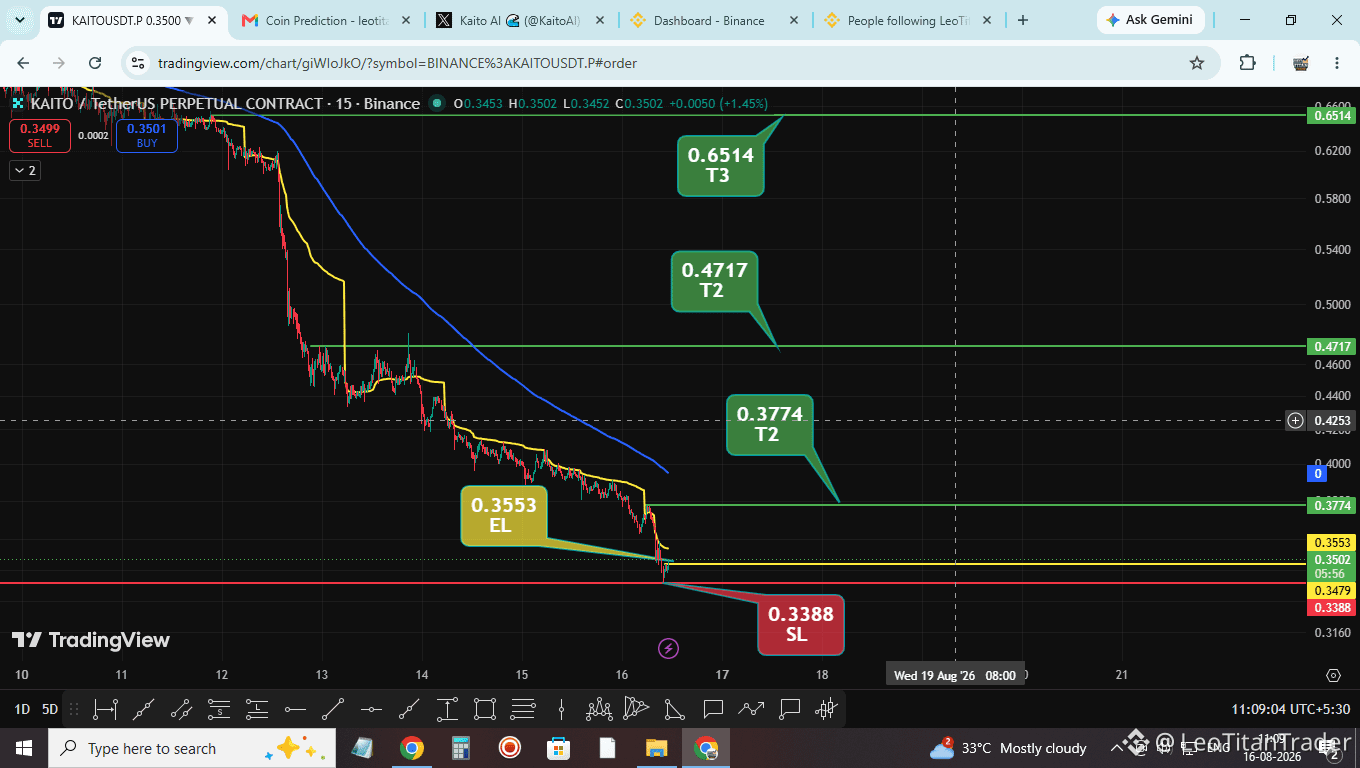Grab the drawing toolbar drag handle
Viewport: 1360px width, 768px height.
(x=73, y=710)
